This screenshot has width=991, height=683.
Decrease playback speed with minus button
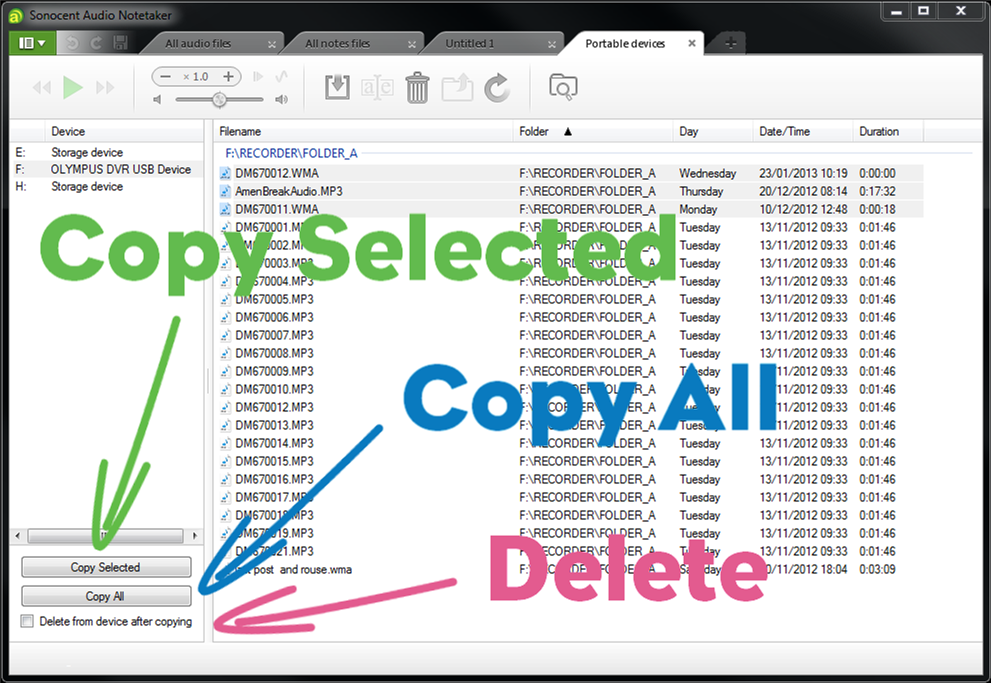tap(166, 76)
